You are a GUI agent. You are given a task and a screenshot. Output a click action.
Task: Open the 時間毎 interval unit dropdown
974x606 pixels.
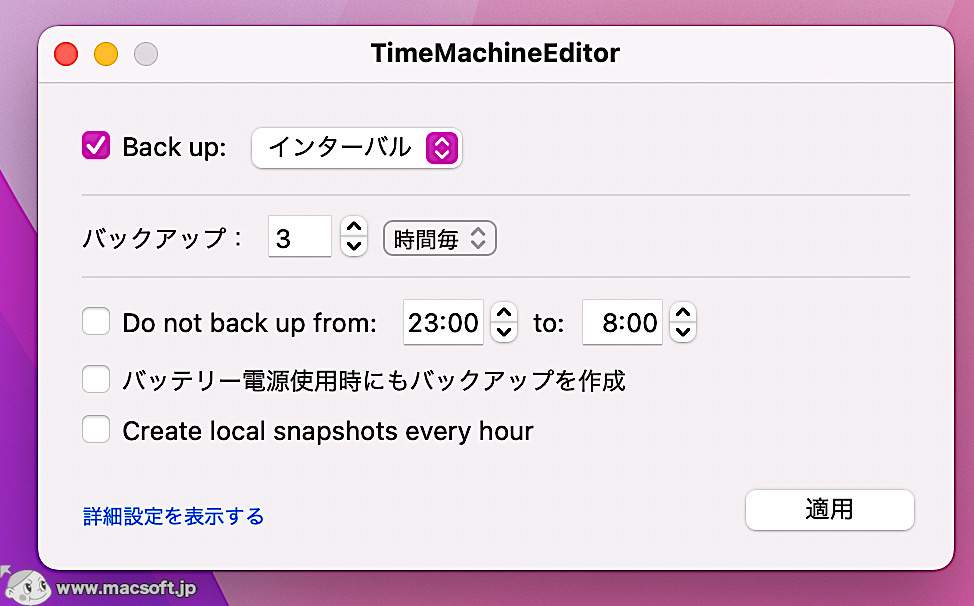point(439,237)
